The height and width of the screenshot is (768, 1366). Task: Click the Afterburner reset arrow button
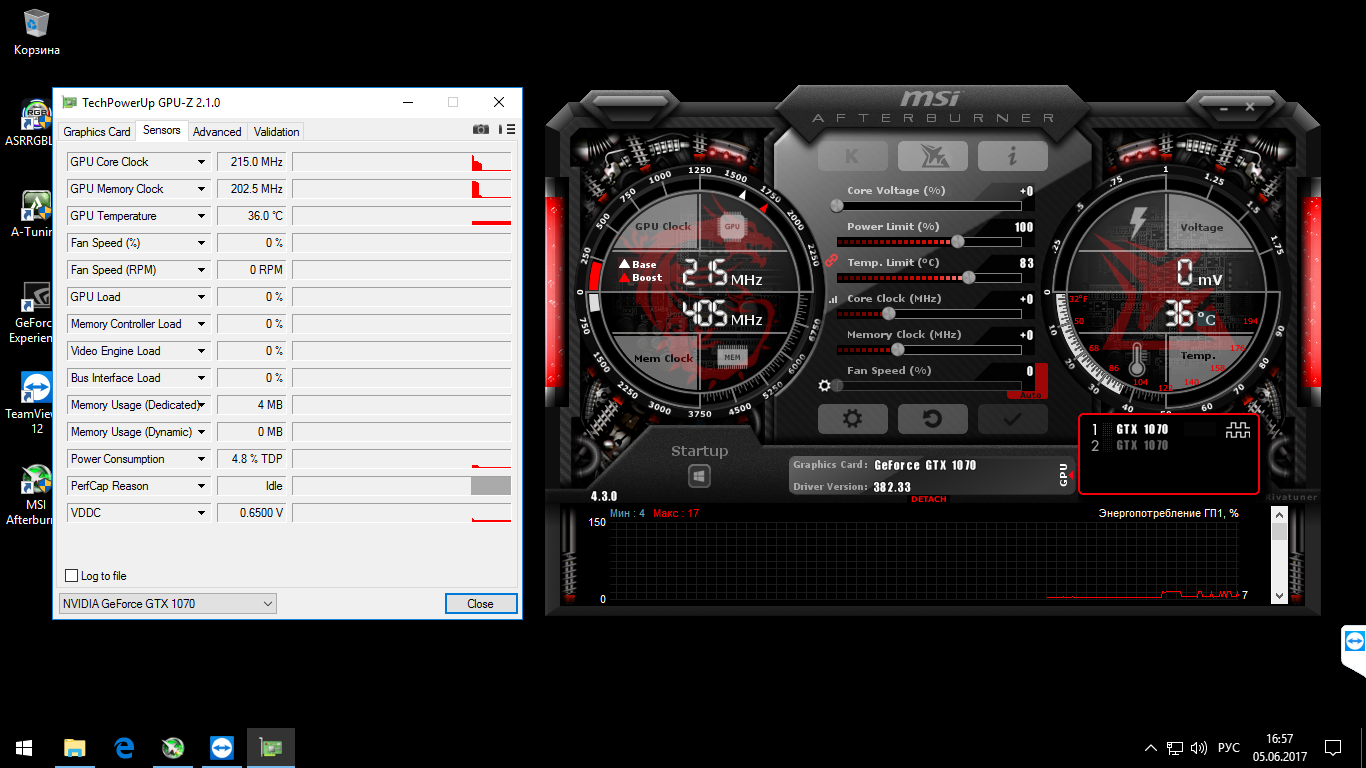pyautogui.click(x=932, y=419)
